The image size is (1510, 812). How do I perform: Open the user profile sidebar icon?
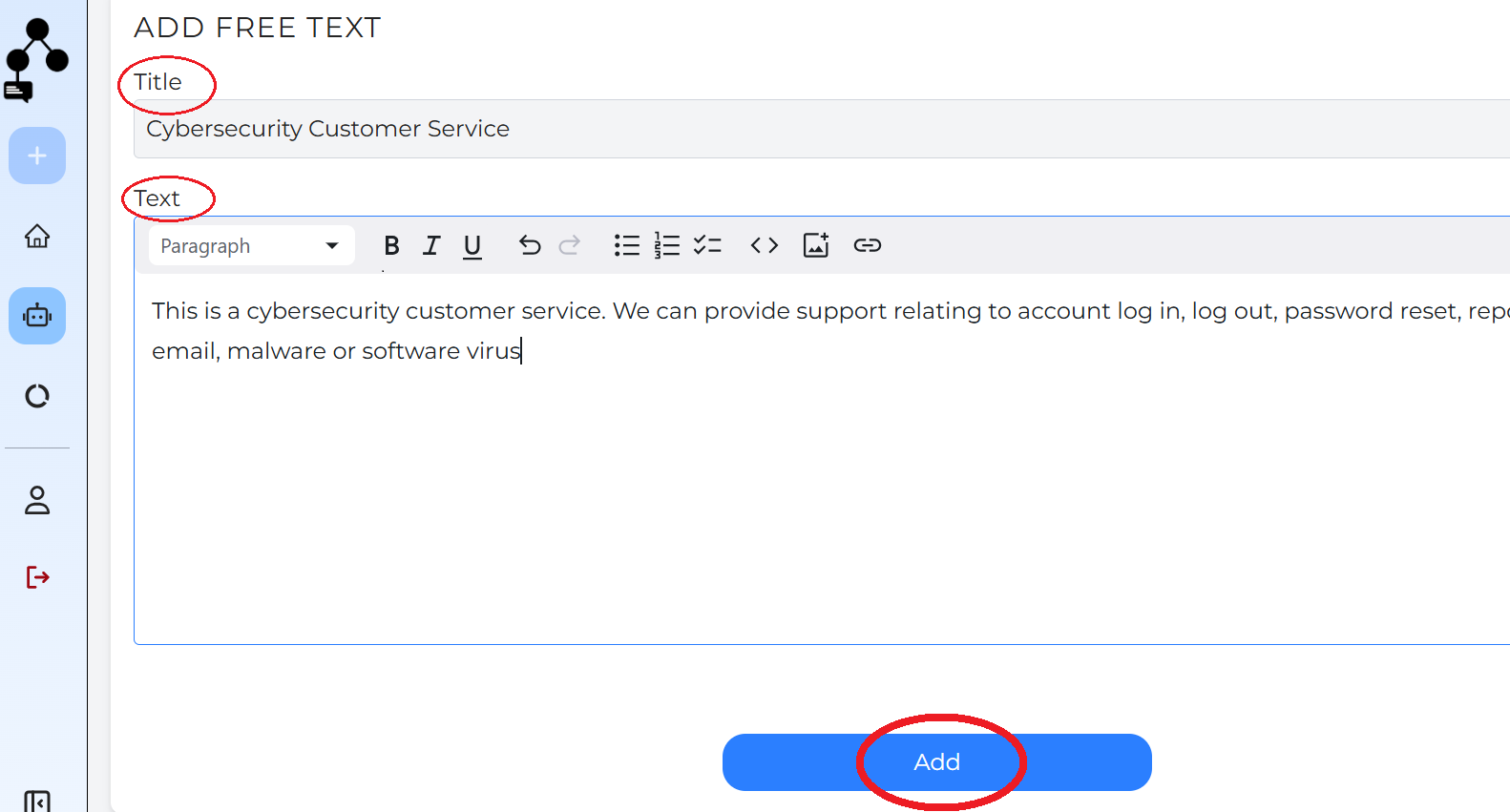coord(37,500)
